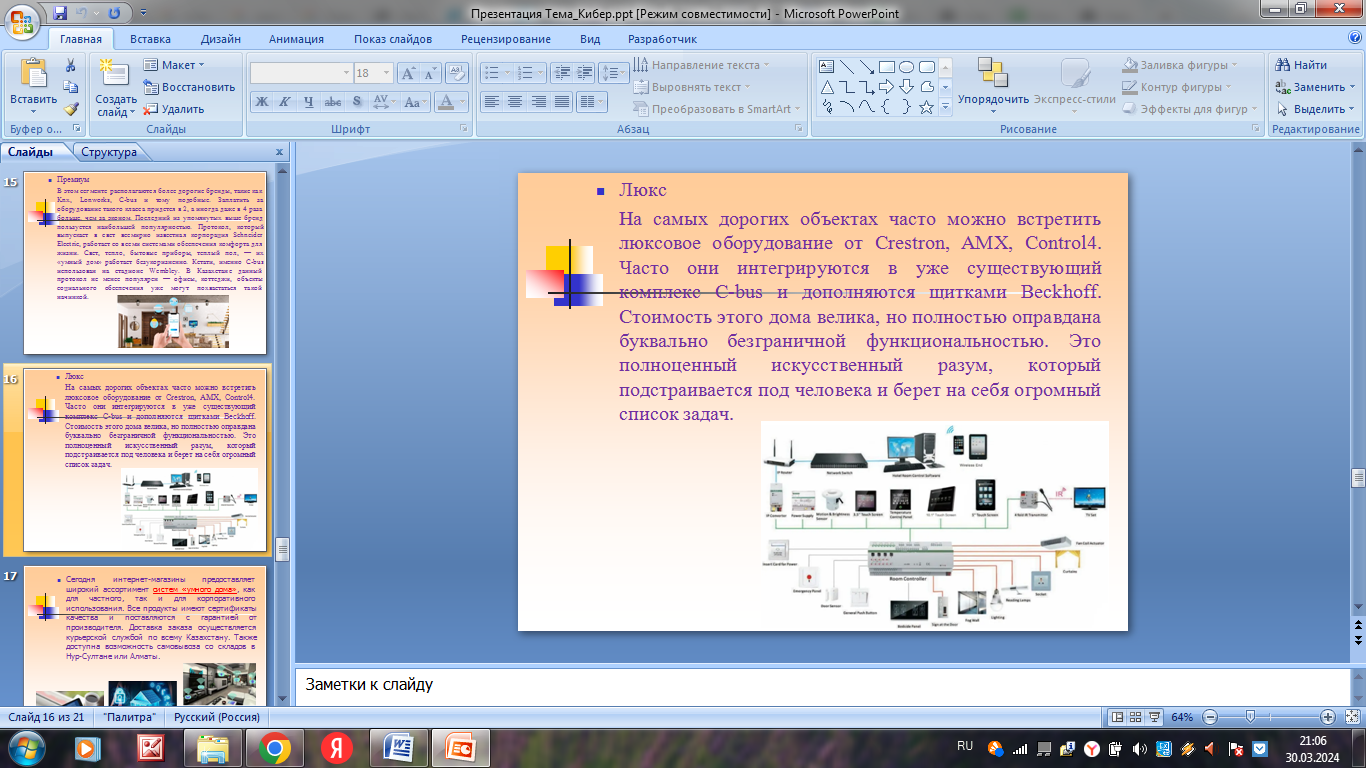This screenshot has width=1366, height=768.
Task: Switch to slide sorter view
Action: click(1136, 717)
